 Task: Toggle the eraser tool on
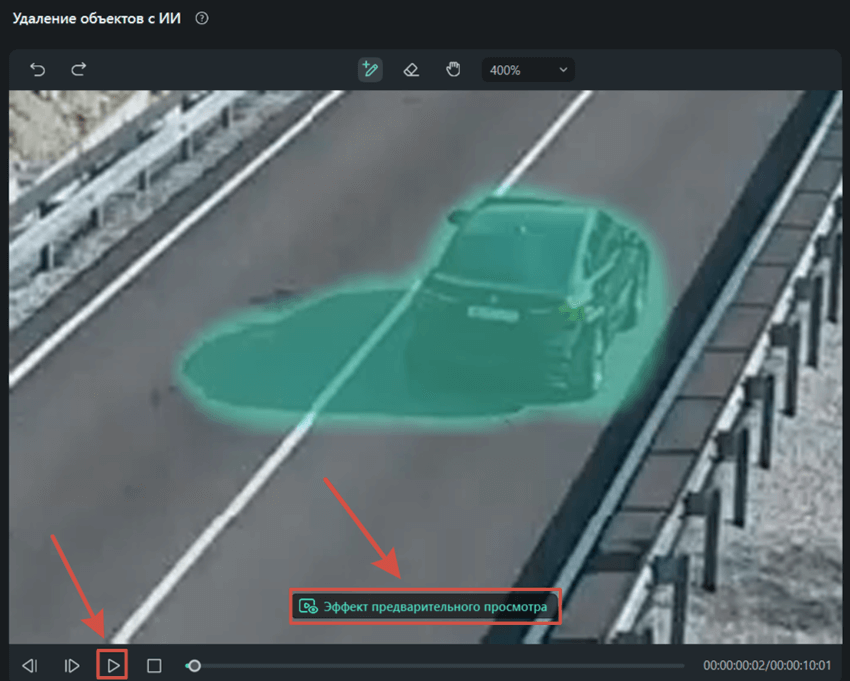tap(411, 69)
